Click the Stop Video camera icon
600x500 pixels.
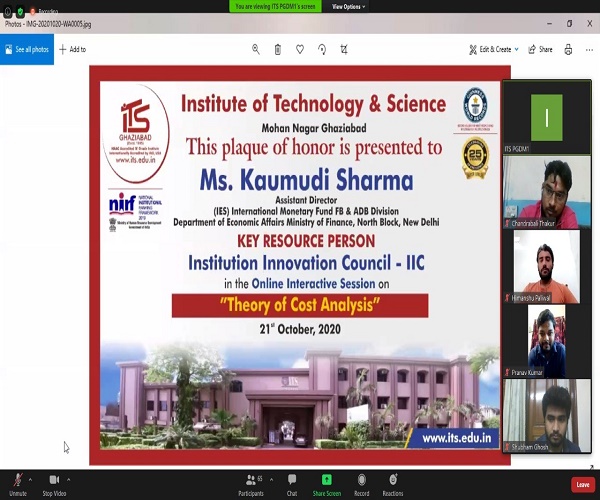point(54,480)
